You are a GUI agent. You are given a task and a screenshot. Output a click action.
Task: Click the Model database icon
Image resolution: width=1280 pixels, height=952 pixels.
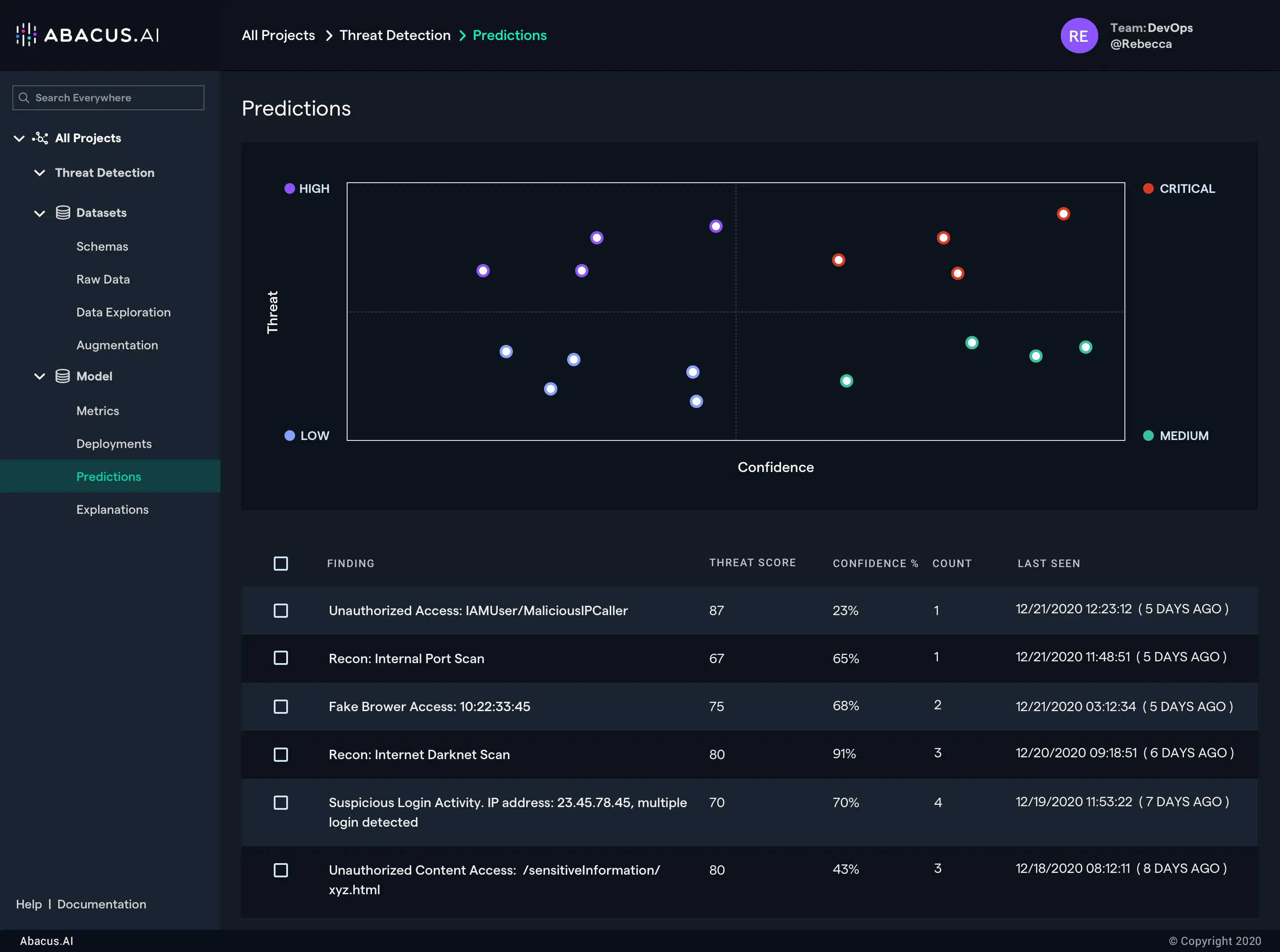click(x=63, y=376)
